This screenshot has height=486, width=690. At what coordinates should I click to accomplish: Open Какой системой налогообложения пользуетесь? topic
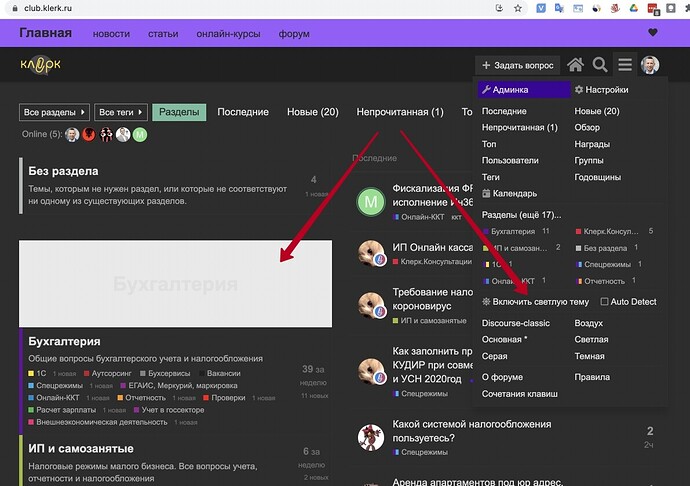tap(472, 431)
